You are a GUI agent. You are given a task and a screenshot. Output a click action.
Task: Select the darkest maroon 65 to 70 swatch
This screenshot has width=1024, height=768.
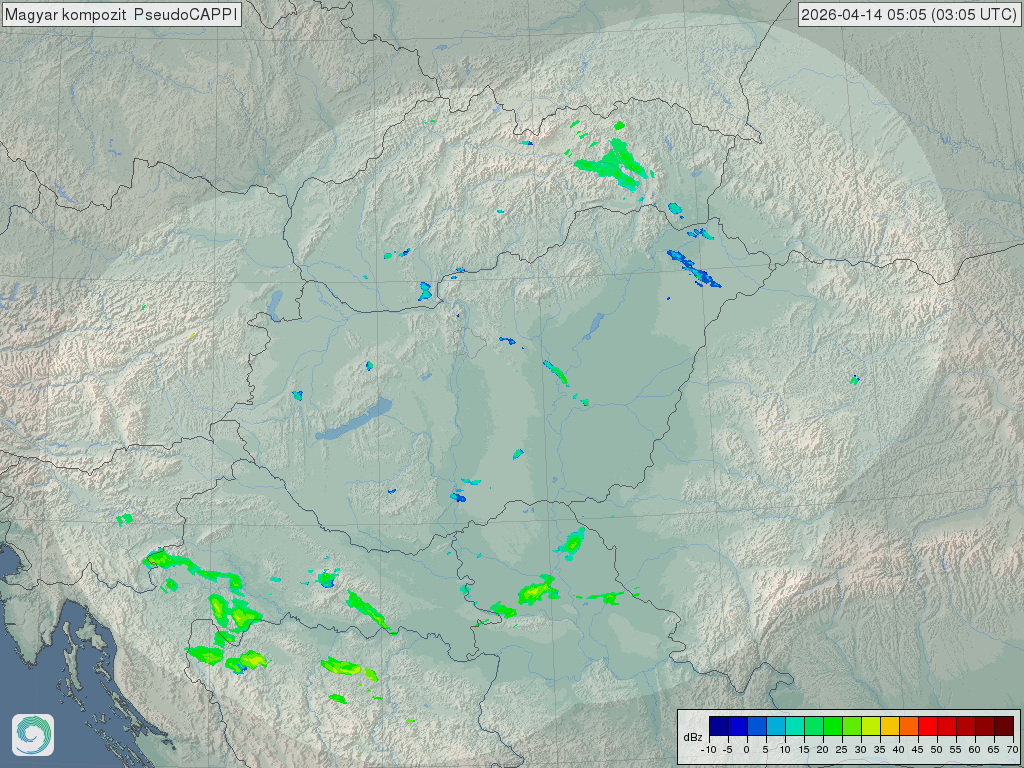(x=1003, y=726)
